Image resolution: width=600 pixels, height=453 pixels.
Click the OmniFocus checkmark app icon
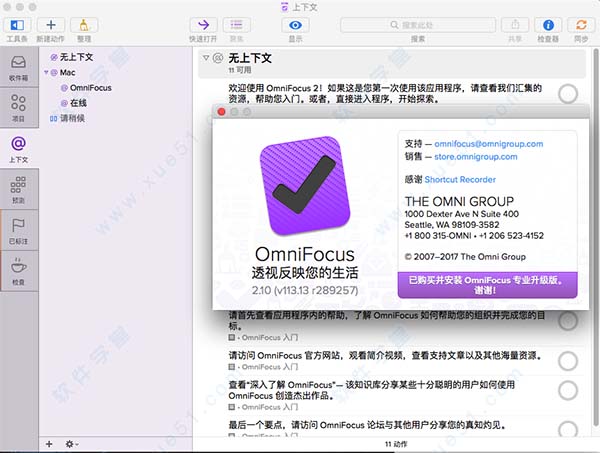click(305, 186)
